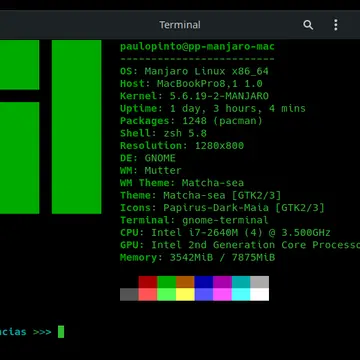360x360 pixels.
Task: Click the Icons: Papirus-Dark-Maia line
Action: pos(222,208)
